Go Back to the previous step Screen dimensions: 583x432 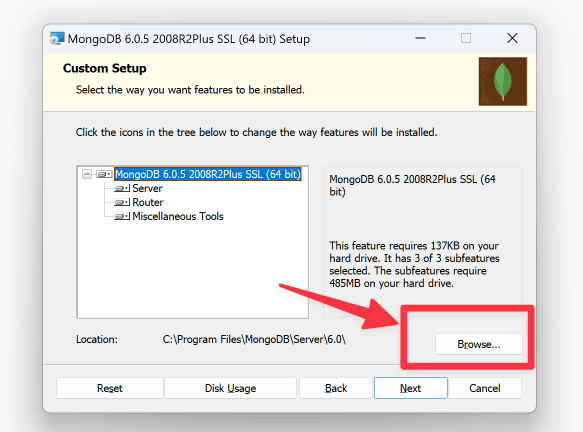click(336, 388)
